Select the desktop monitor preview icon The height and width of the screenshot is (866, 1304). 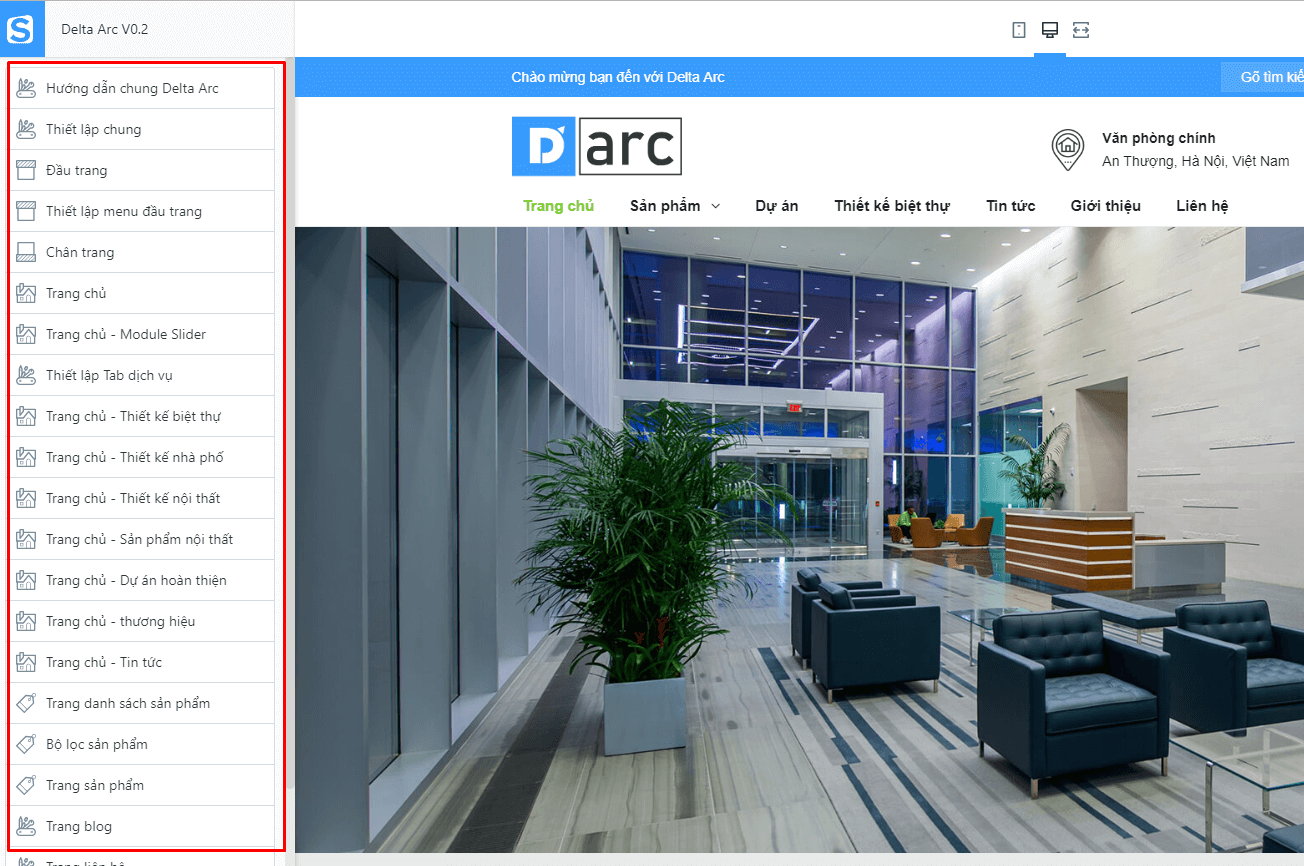[x=1050, y=30]
